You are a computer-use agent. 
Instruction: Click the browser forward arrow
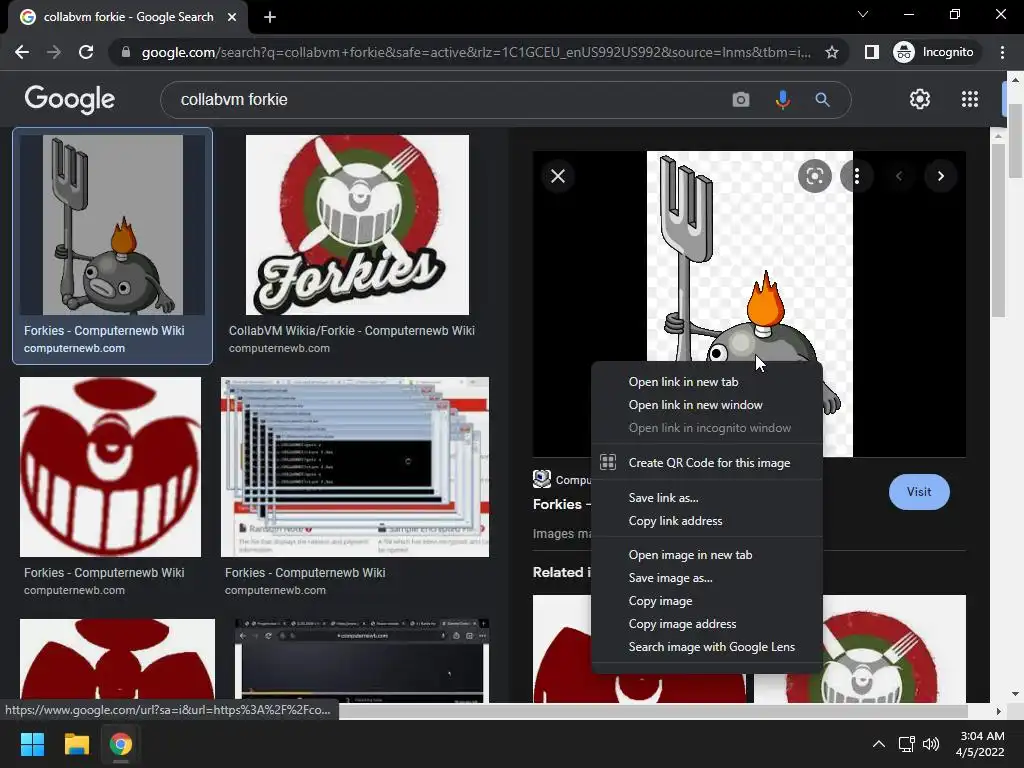point(54,52)
